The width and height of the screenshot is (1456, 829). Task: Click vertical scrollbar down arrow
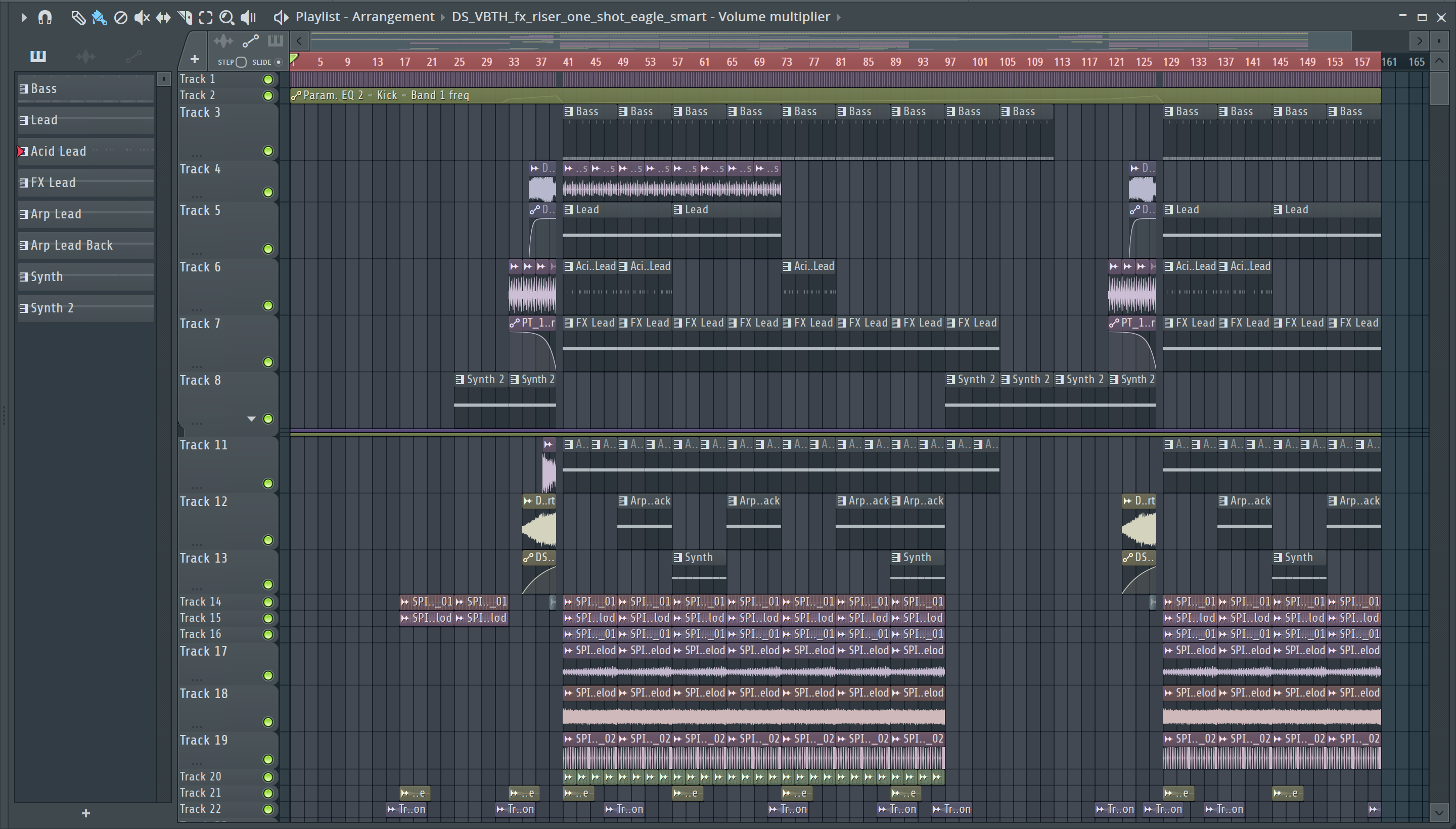[x=1439, y=811]
